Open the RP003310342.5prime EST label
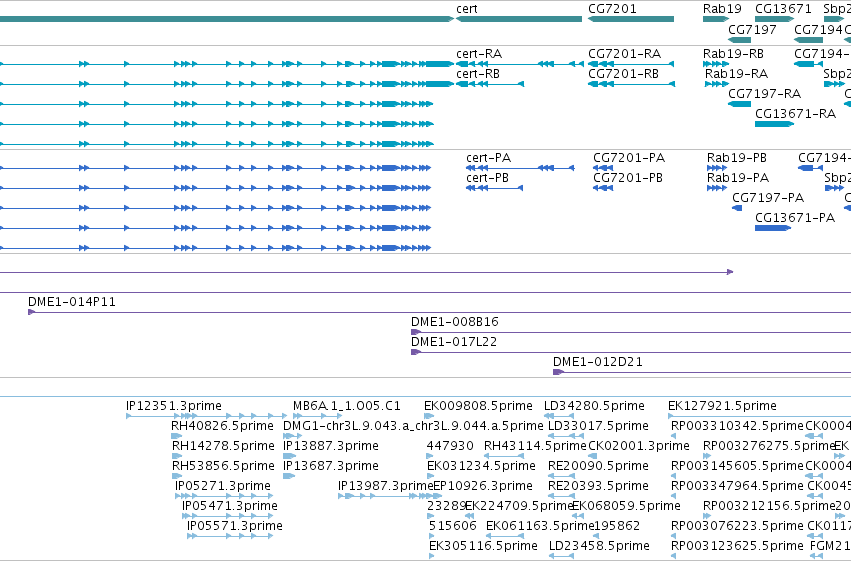The width and height of the screenshot is (851, 561). click(x=737, y=426)
